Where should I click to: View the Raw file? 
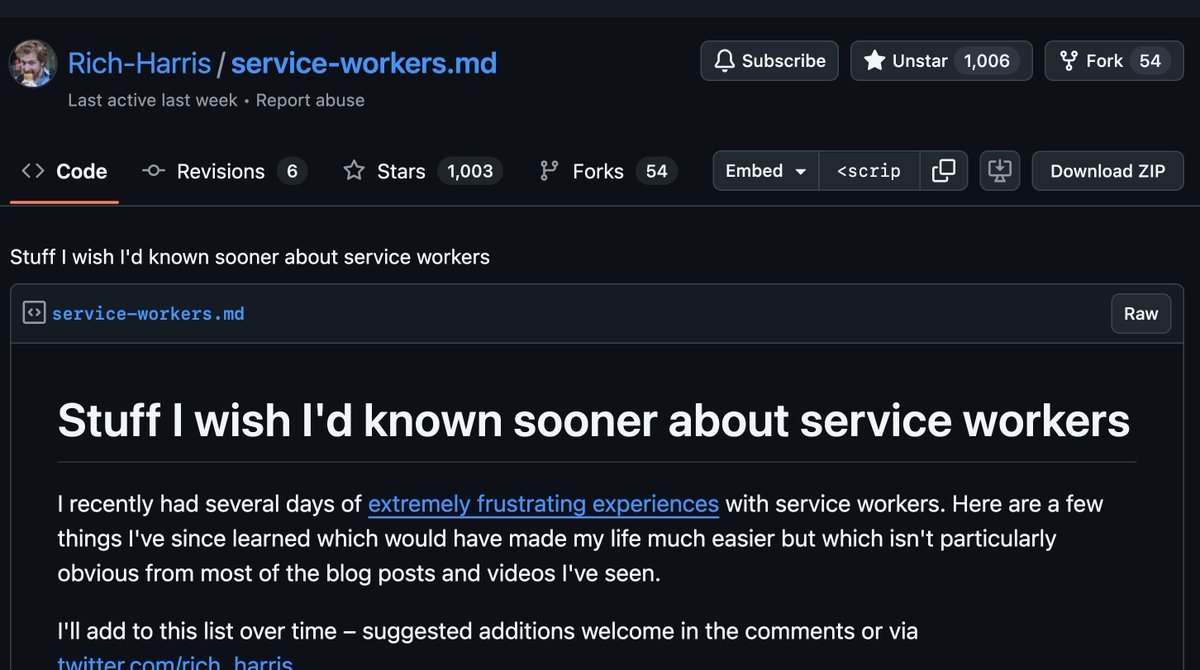1140,313
